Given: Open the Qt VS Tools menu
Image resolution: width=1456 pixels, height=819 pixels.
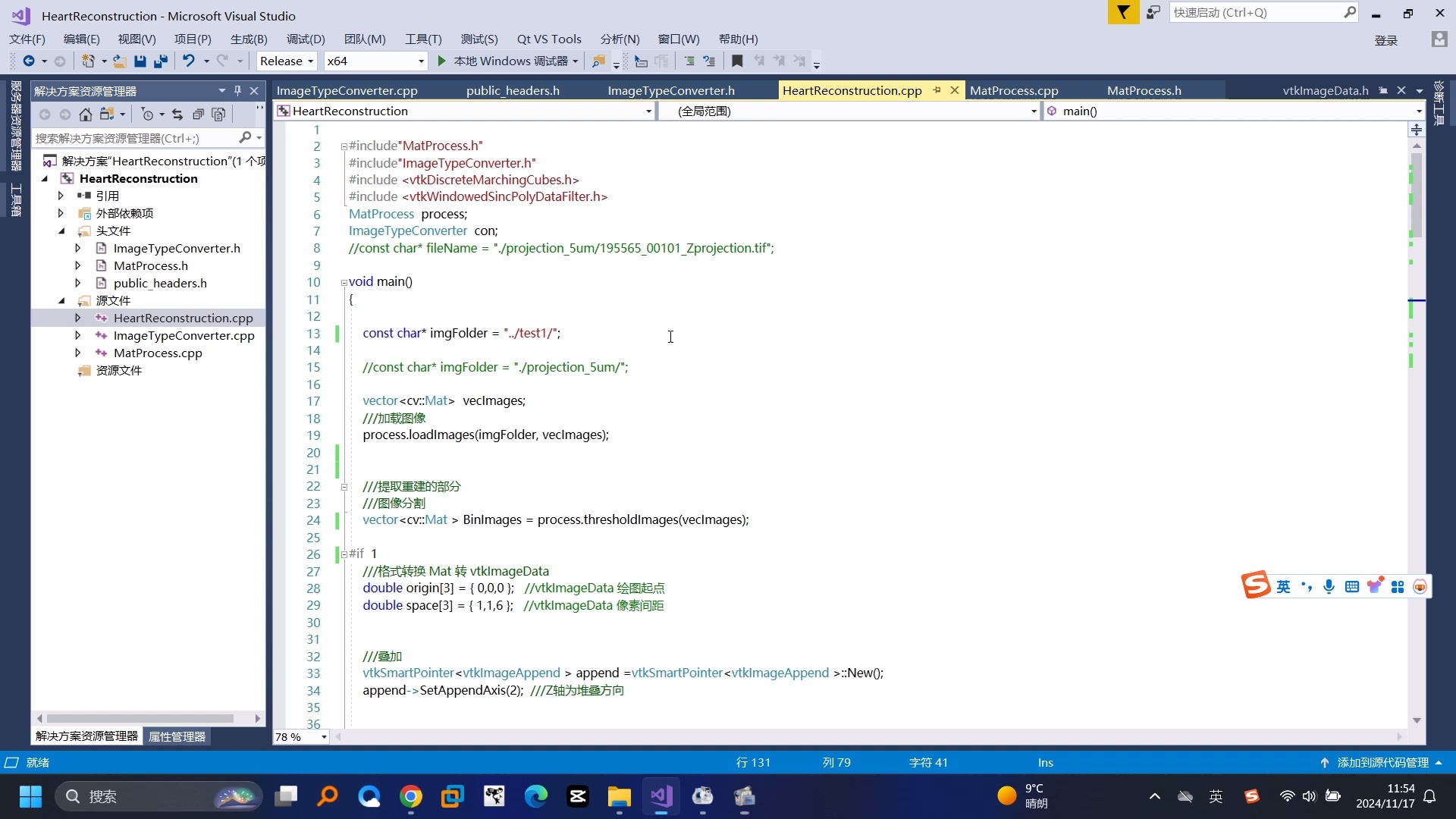Looking at the screenshot, I should (x=549, y=39).
